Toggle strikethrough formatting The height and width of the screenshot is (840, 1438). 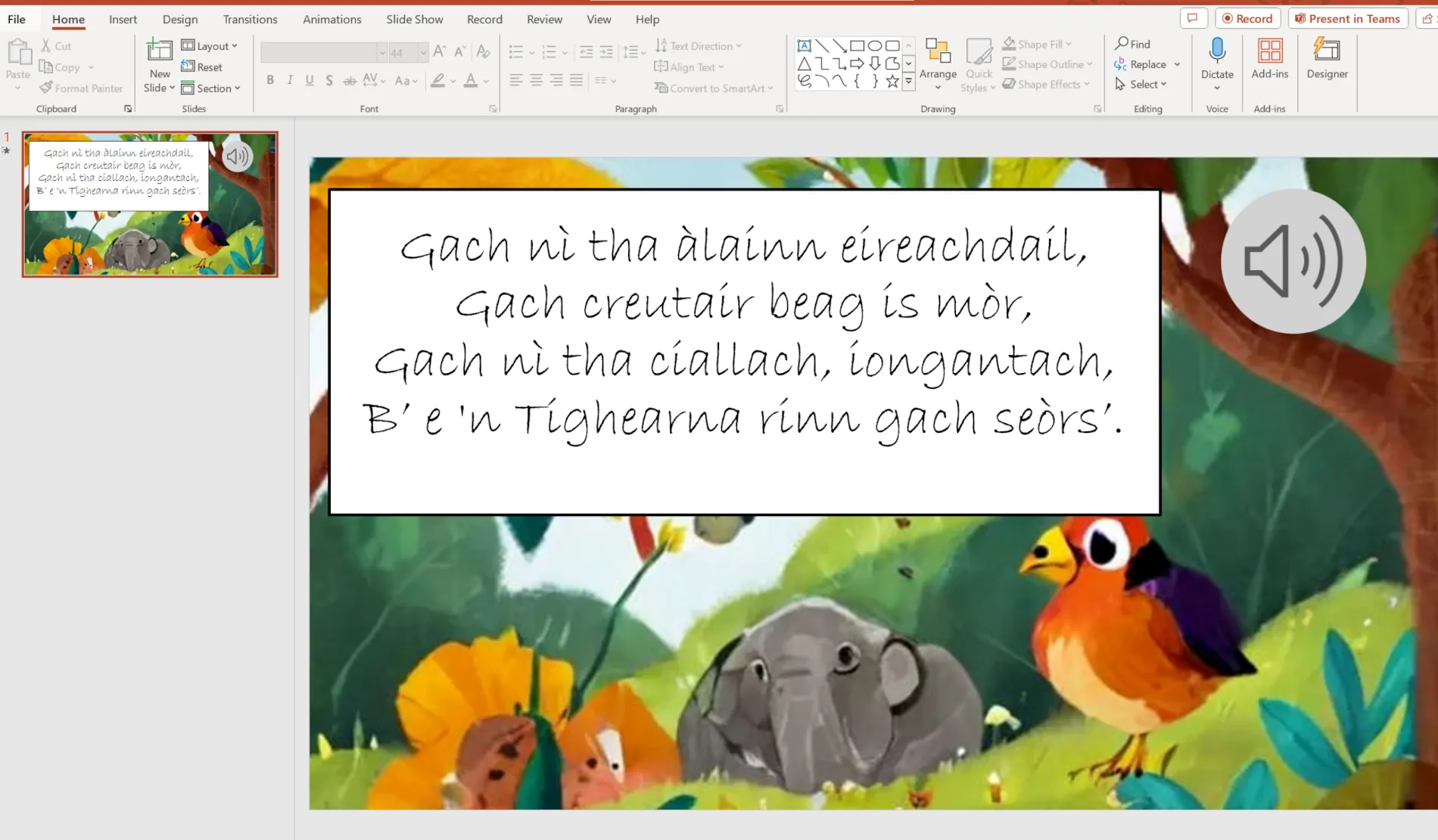tap(350, 79)
